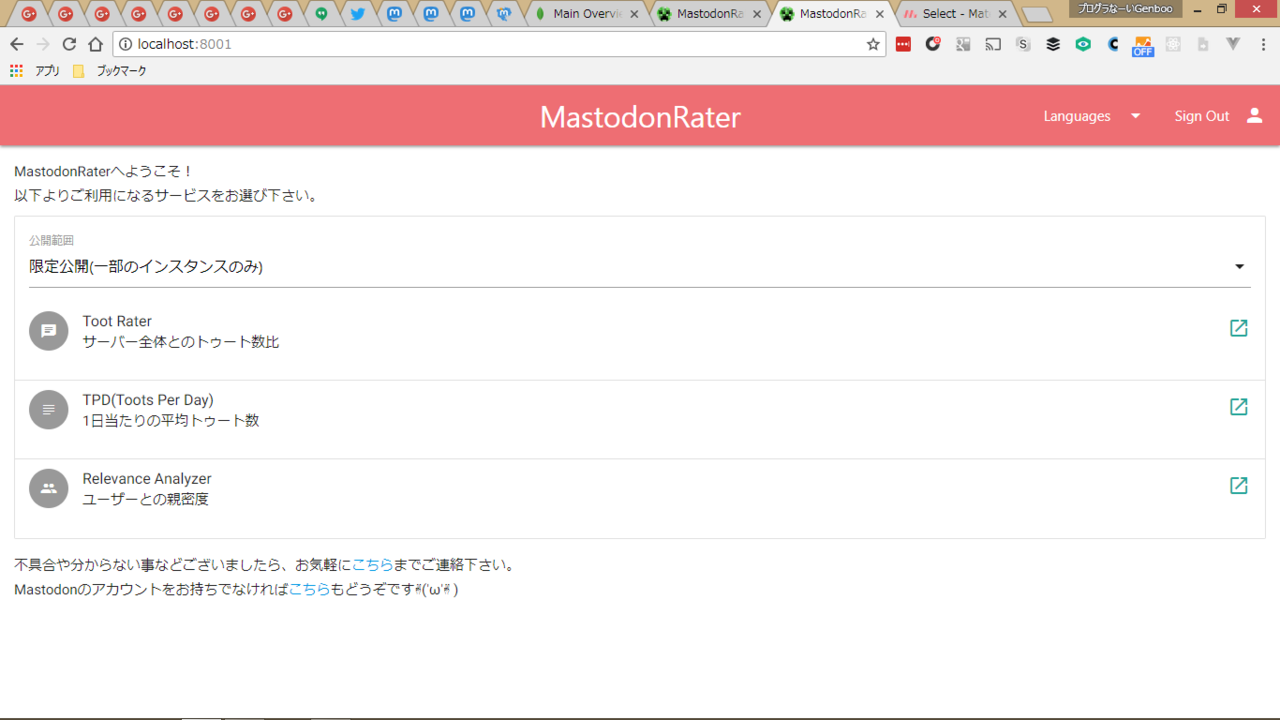Follow the こちら link in the contact sentence
The height and width of the screenshot is (720, 1280).
(x=373, y=565)
